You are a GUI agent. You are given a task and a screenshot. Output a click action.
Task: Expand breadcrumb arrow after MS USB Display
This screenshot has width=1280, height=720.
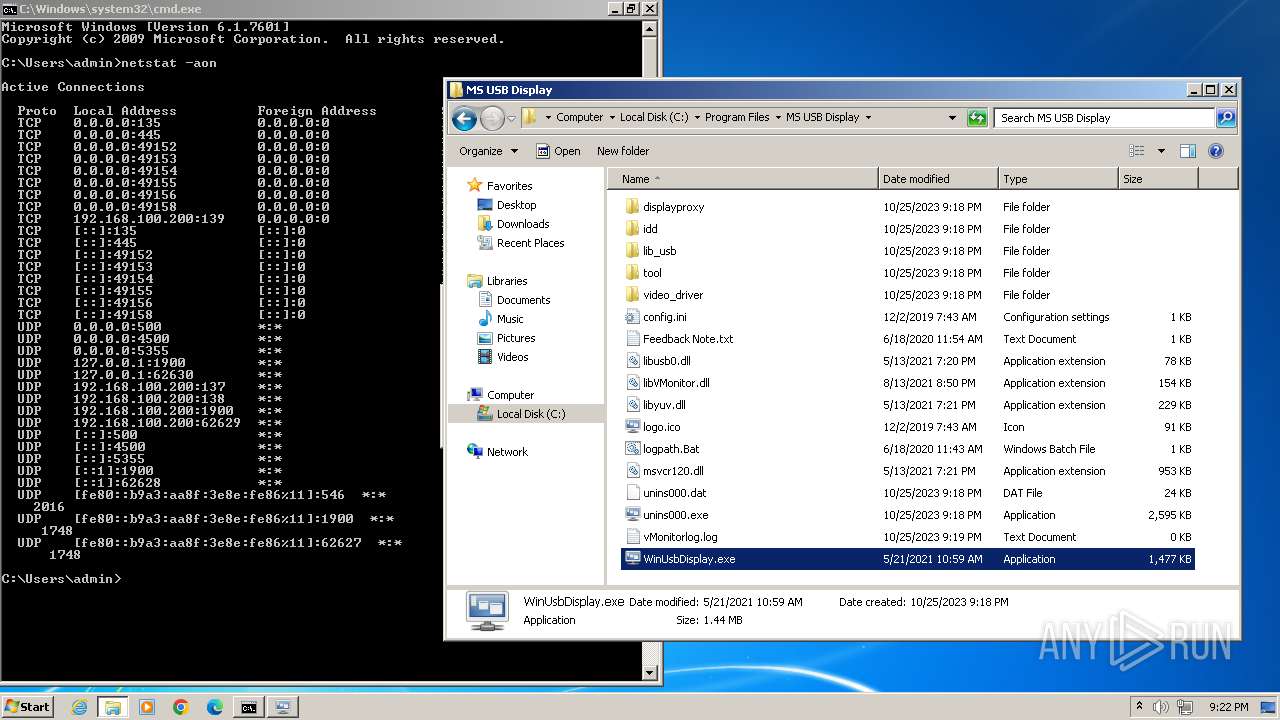[x=868, y=117]
